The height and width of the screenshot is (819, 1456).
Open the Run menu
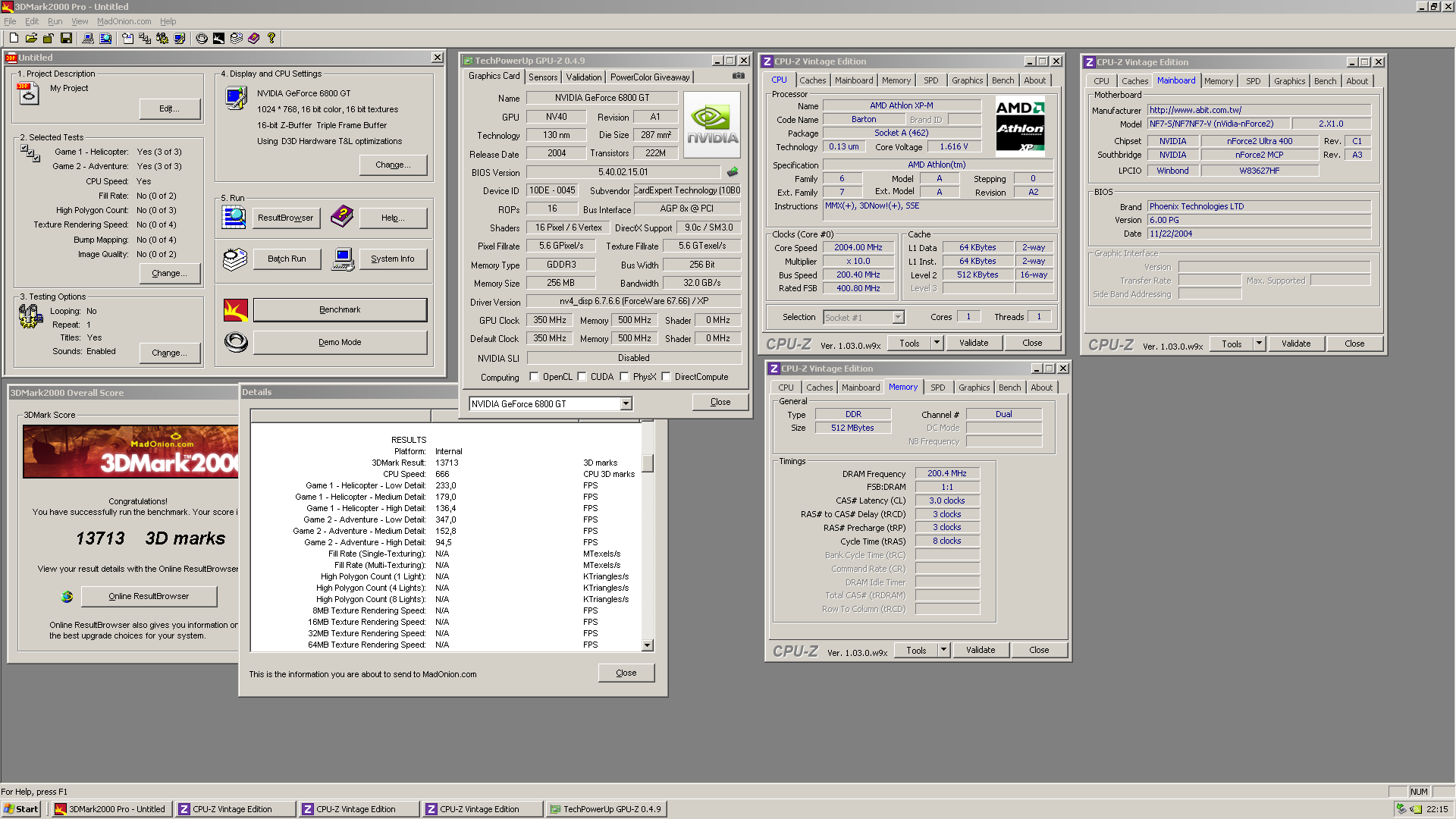click(x=55, y=21)
